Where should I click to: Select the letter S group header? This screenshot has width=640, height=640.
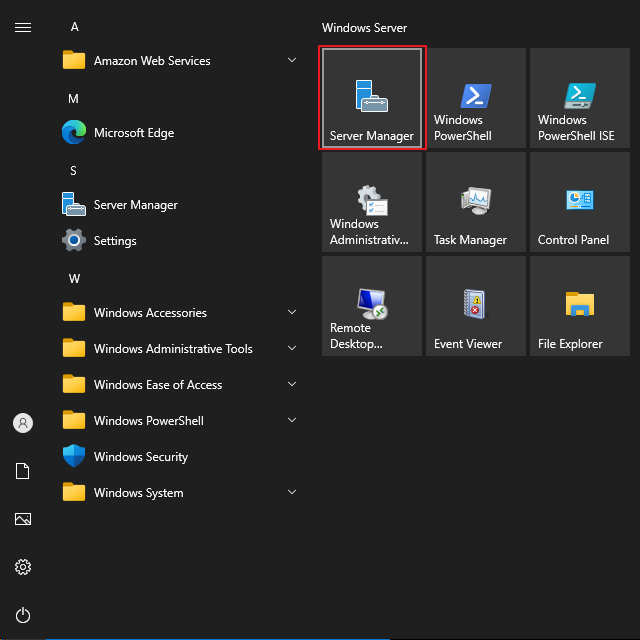[x=73, y=171]
